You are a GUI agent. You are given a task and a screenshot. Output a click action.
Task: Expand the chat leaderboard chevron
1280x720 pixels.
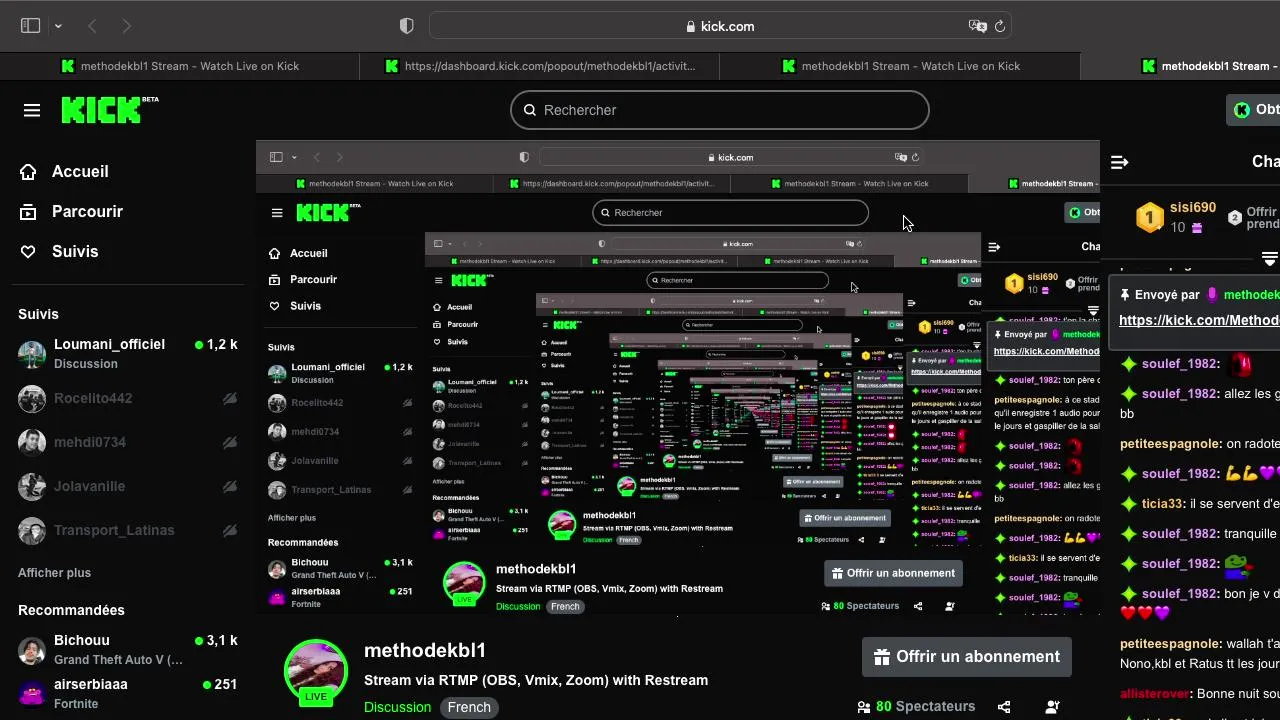tap(1270, 259)
